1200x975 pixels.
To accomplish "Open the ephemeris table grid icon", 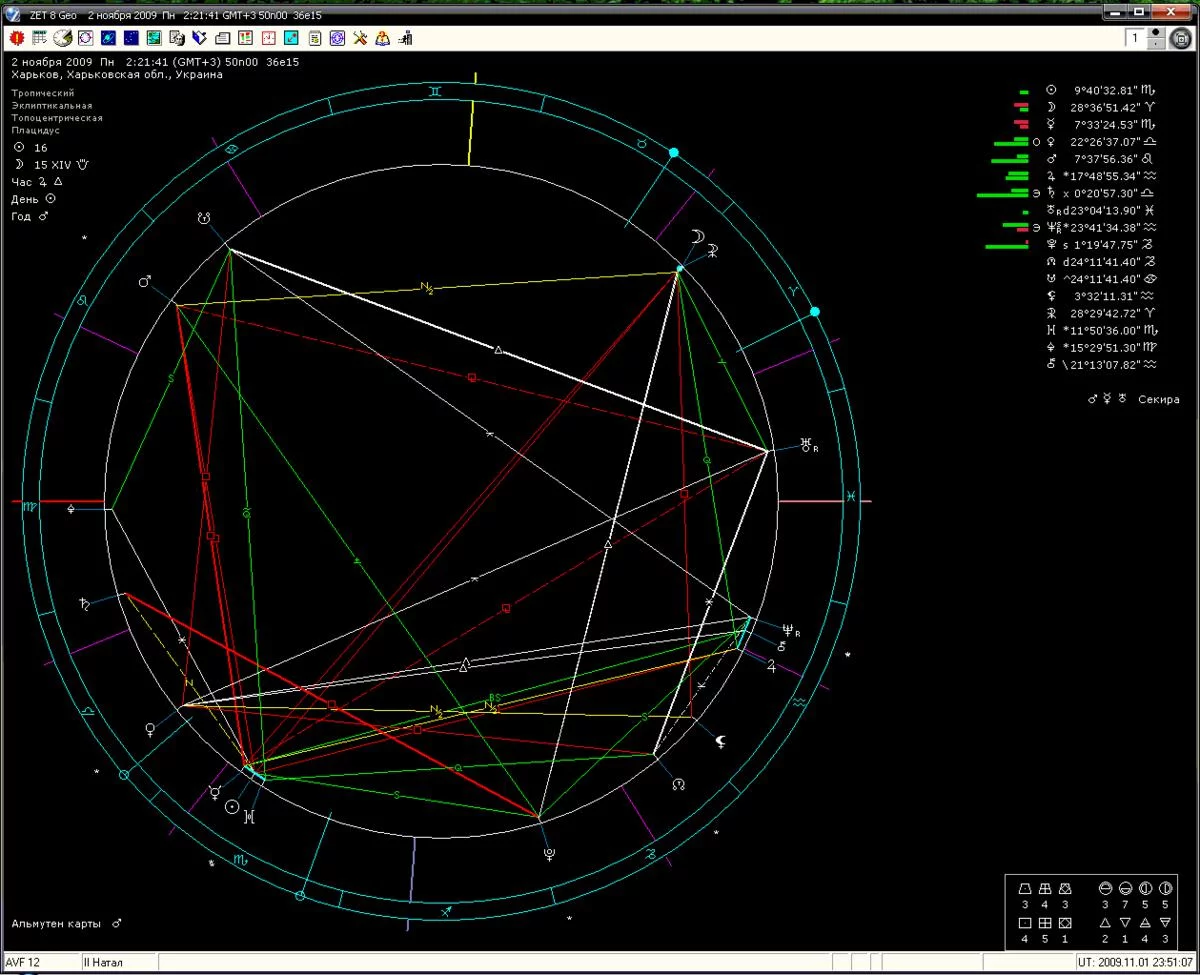I will [39, 38].
